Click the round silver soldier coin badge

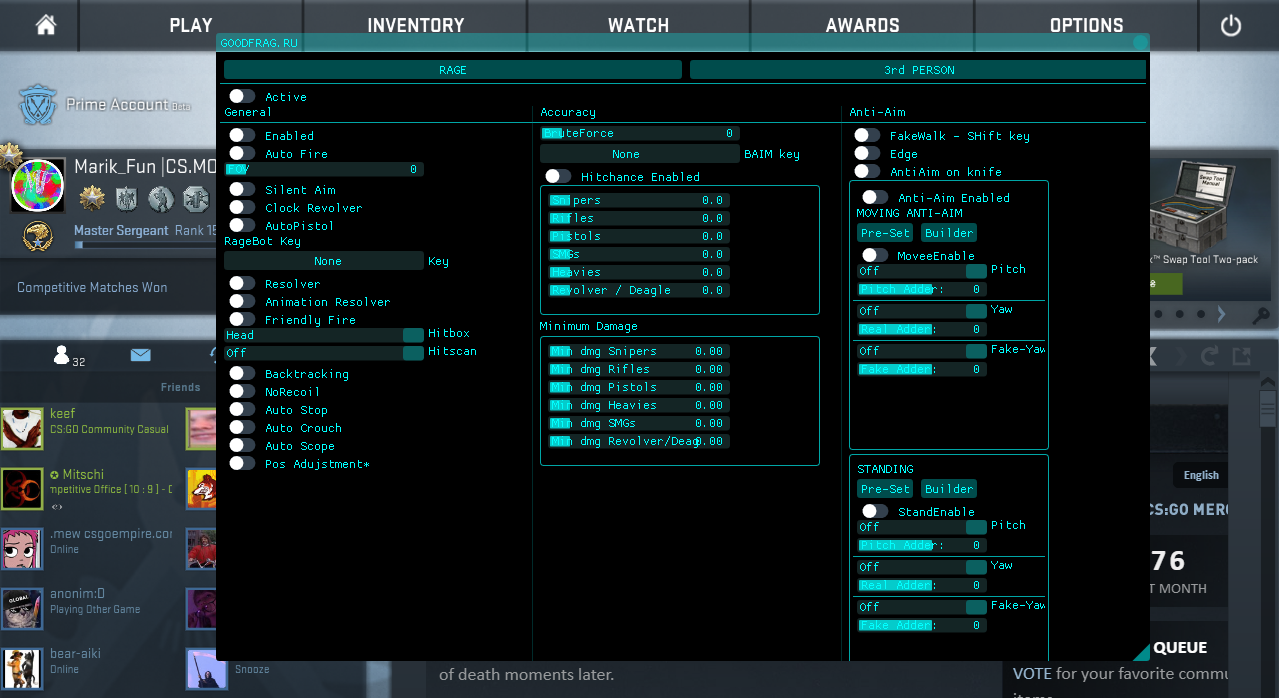pos(161,198)
